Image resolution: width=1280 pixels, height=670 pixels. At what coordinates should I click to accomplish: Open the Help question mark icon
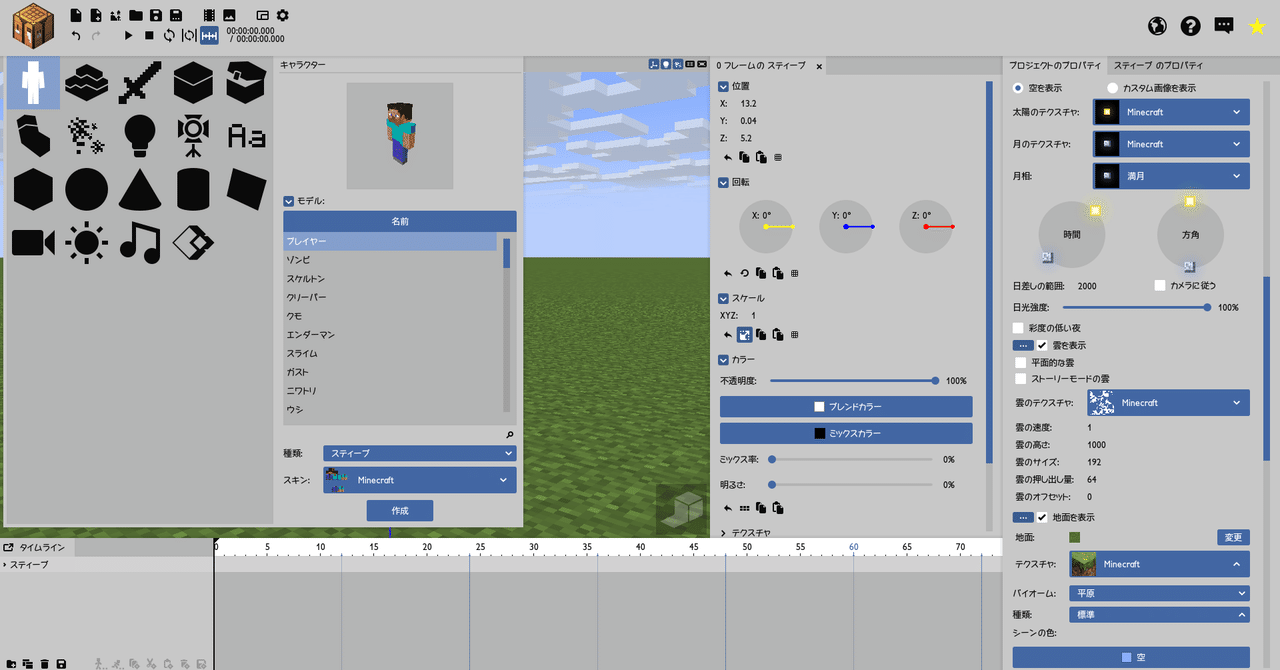(x=1190, y=27)
